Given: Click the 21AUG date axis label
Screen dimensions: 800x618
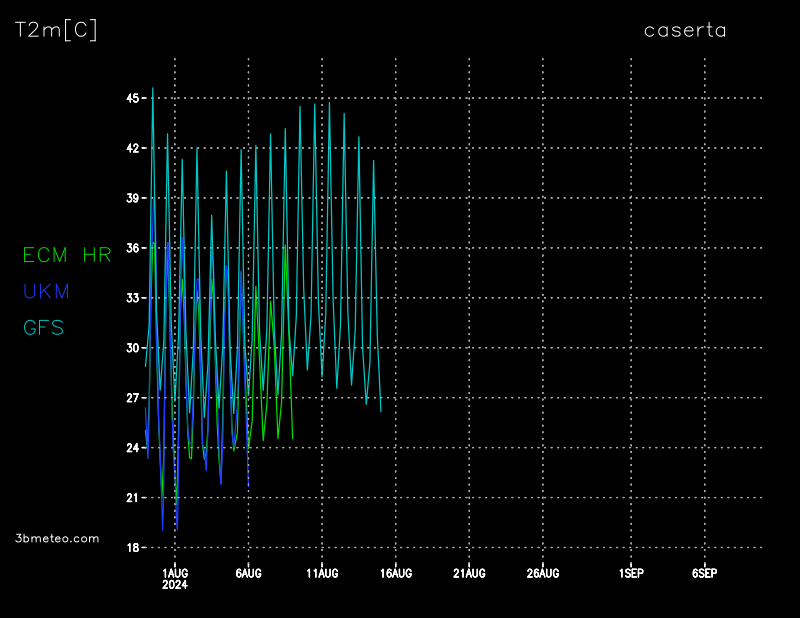Looking at the screenshot, I should pyautogui.click(x=469, y=573).
